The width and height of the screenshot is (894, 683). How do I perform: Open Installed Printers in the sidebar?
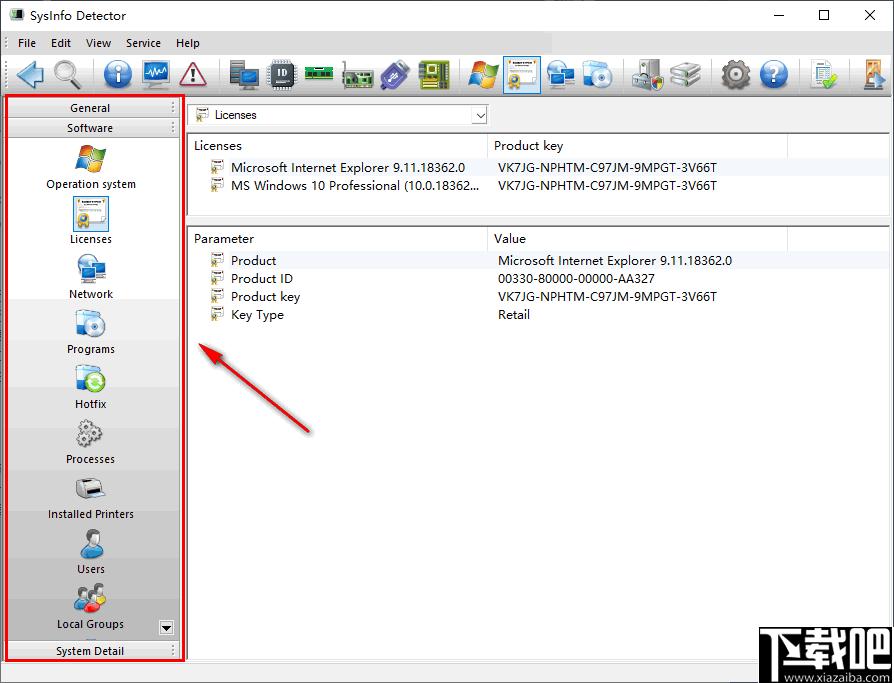[x=91, y=497]
